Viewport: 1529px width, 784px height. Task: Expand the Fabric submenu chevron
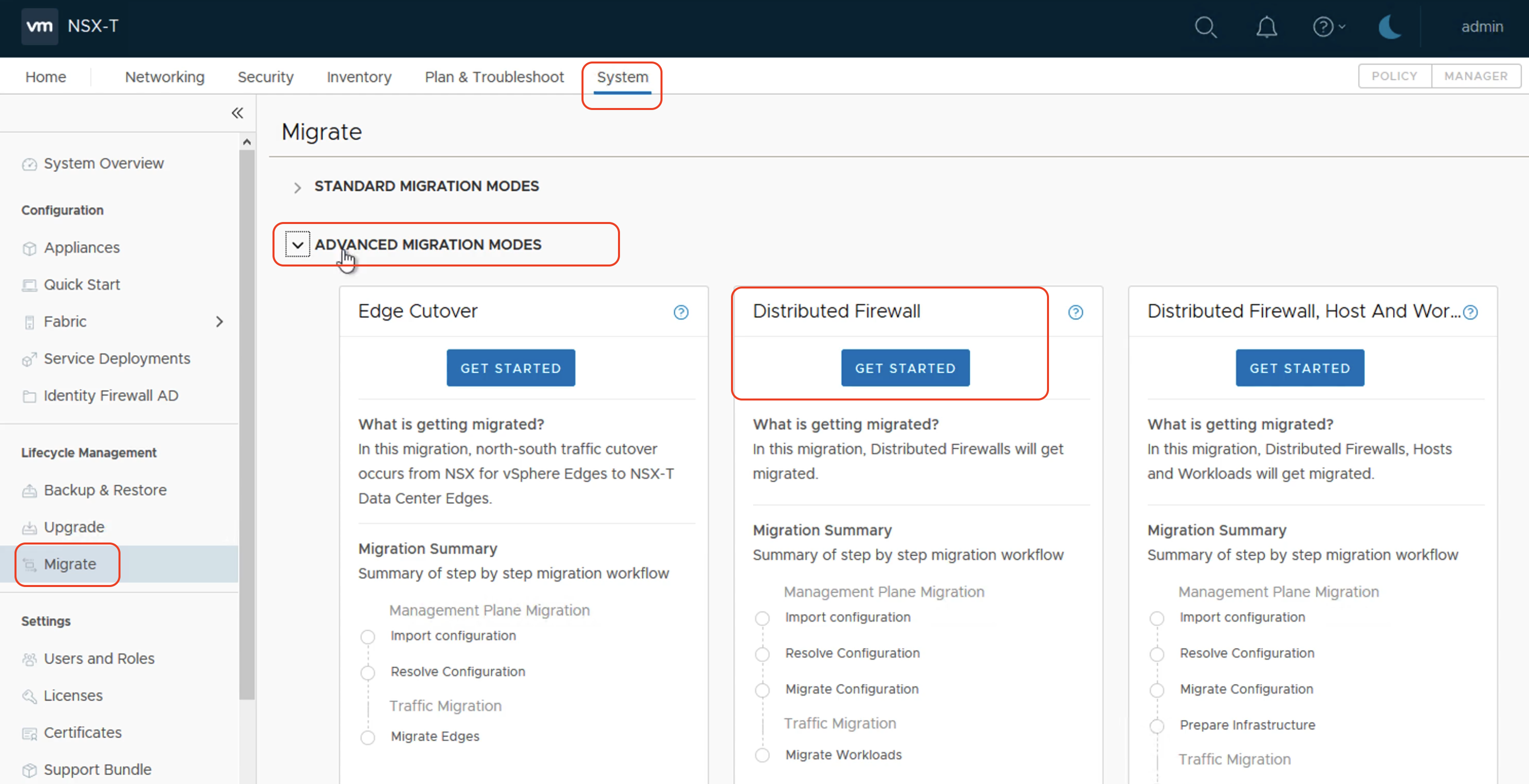click(x=219, y=321)
